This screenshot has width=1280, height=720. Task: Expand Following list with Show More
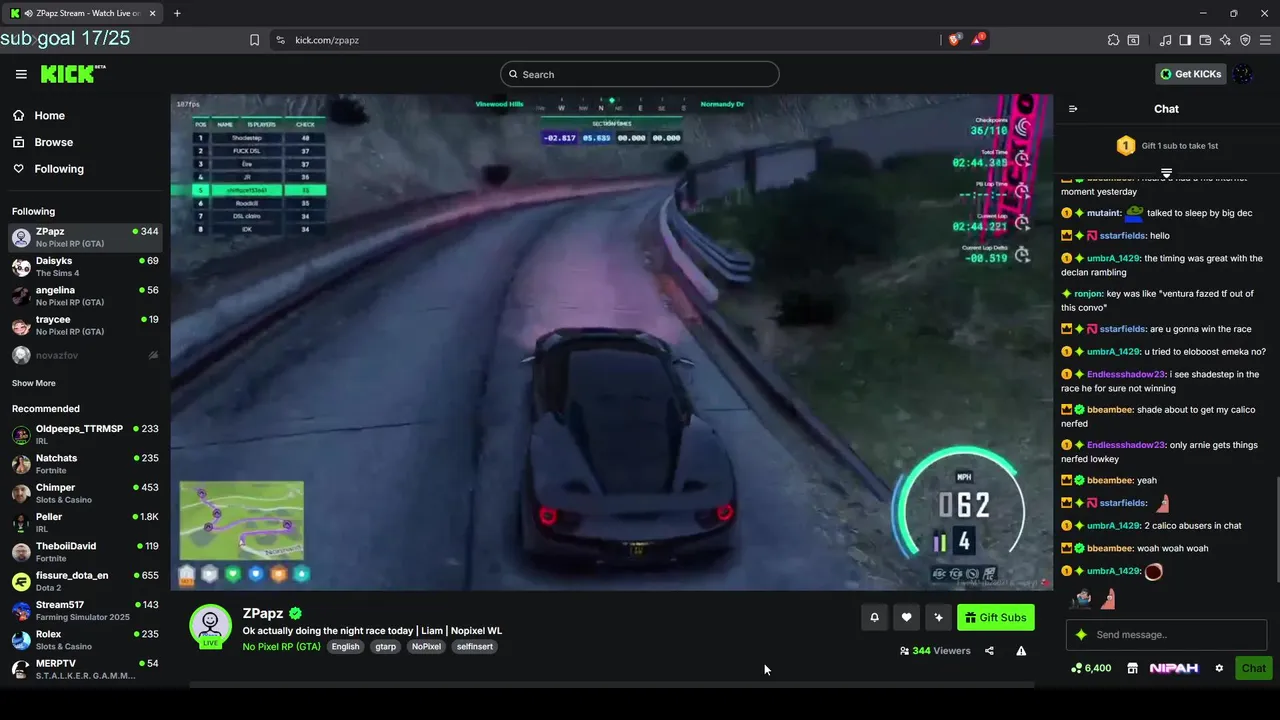point(34,383)
